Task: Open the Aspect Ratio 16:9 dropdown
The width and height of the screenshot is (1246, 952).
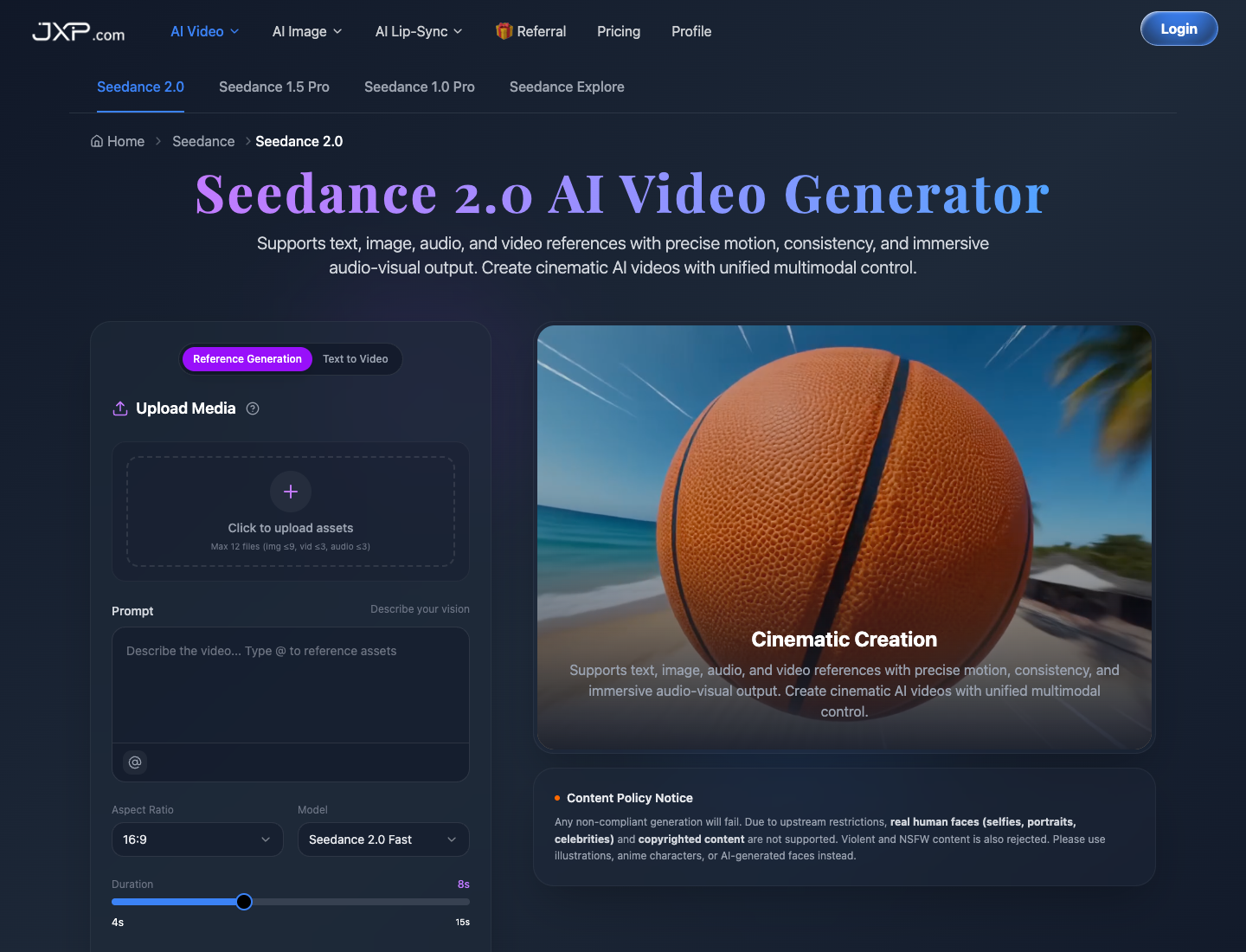Action: click(x=197, y=839)
